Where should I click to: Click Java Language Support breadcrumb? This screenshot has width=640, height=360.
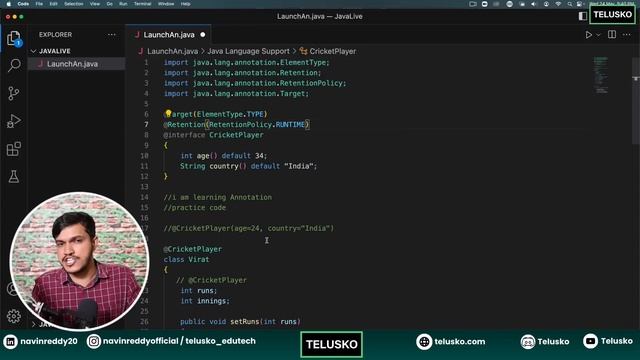(248, 51)
